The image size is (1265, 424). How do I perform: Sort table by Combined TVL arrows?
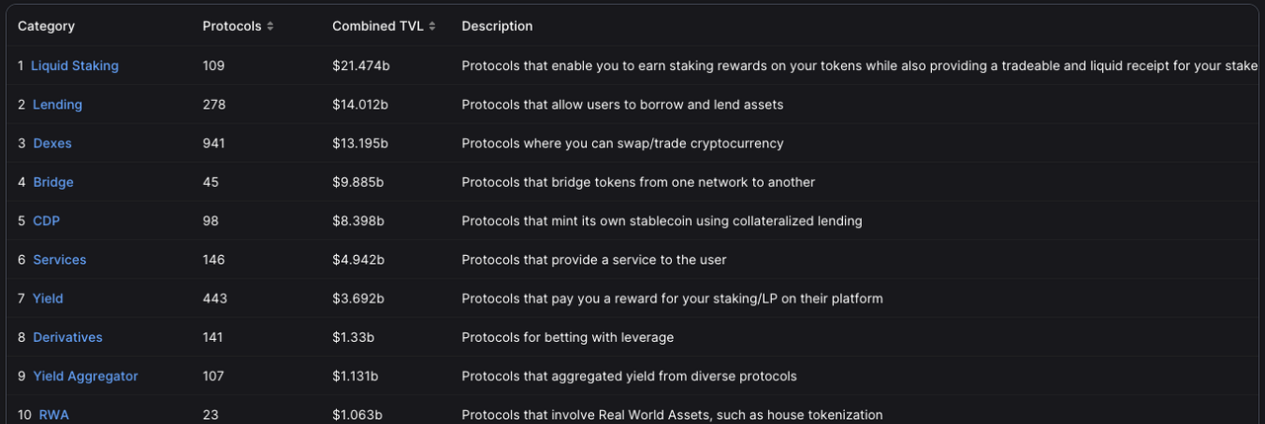(x=432, y=26)
